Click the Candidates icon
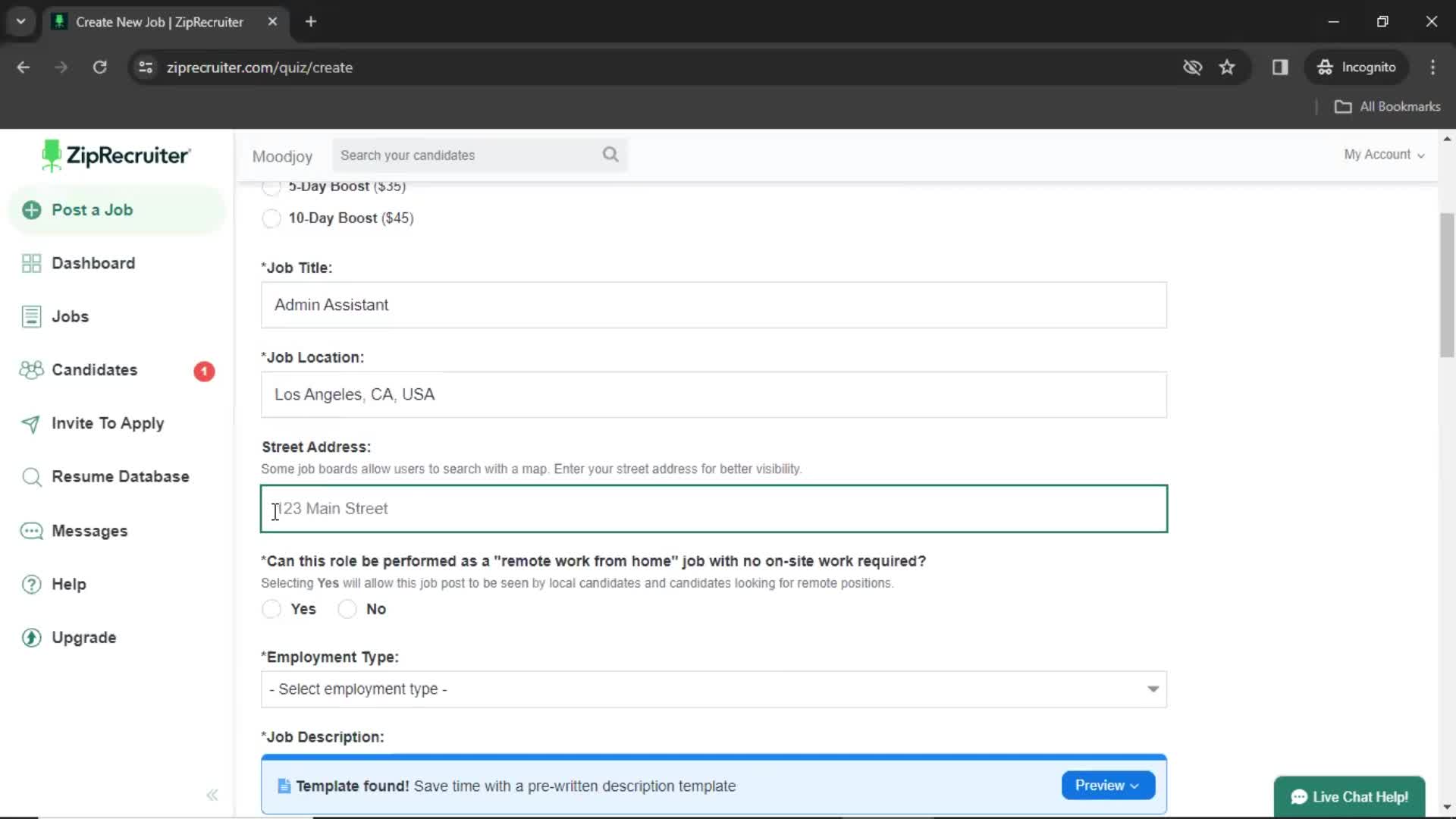1456x819 pixels. click(x=31, y=370)
